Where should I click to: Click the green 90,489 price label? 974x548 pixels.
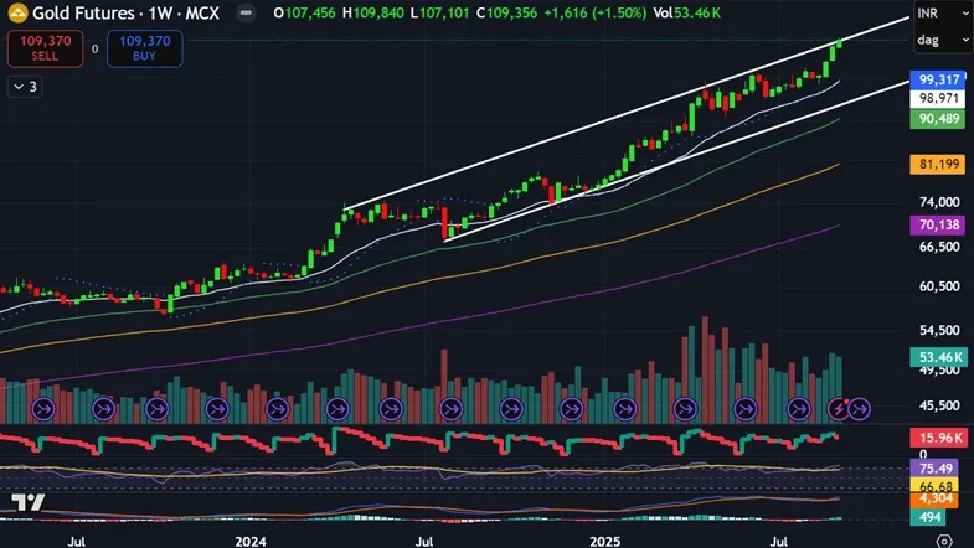pyautogui.click(x=938, y=119)
